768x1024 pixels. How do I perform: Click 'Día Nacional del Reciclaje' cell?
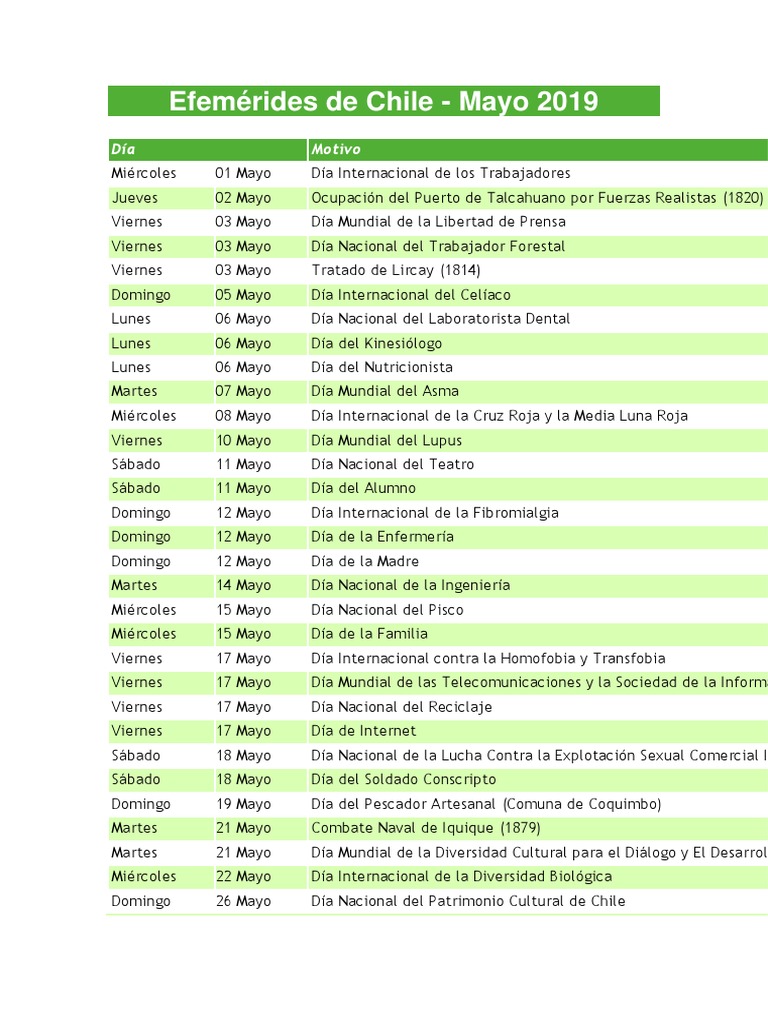pyautogui.click(x=402, y=707)
